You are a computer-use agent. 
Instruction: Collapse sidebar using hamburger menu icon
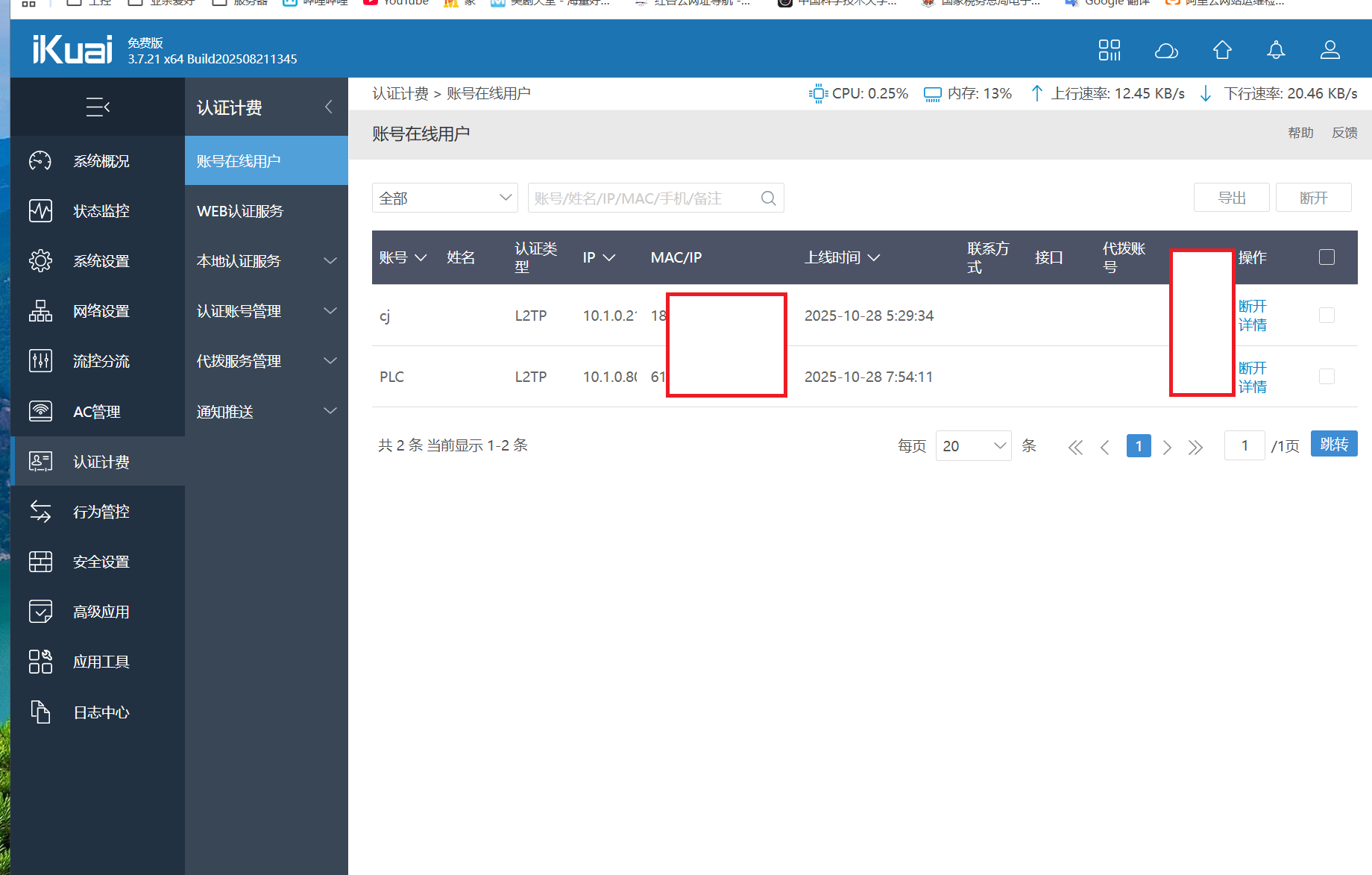pyautogui.click(x=98, y=107)
